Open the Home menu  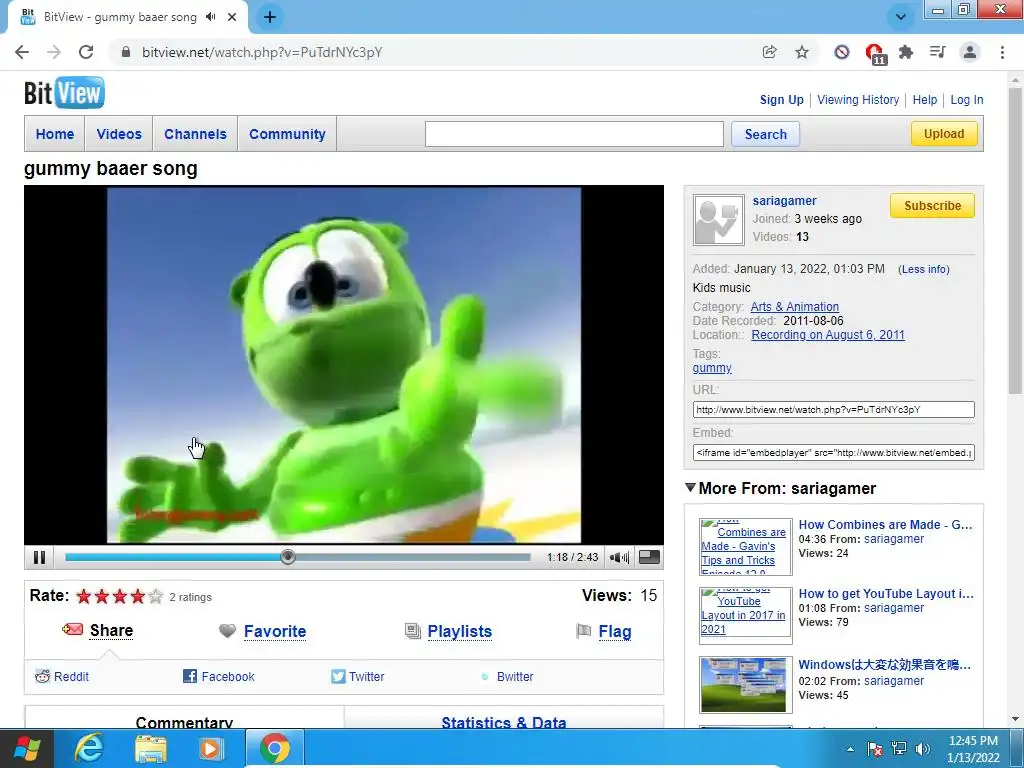(x=55, y=134)
